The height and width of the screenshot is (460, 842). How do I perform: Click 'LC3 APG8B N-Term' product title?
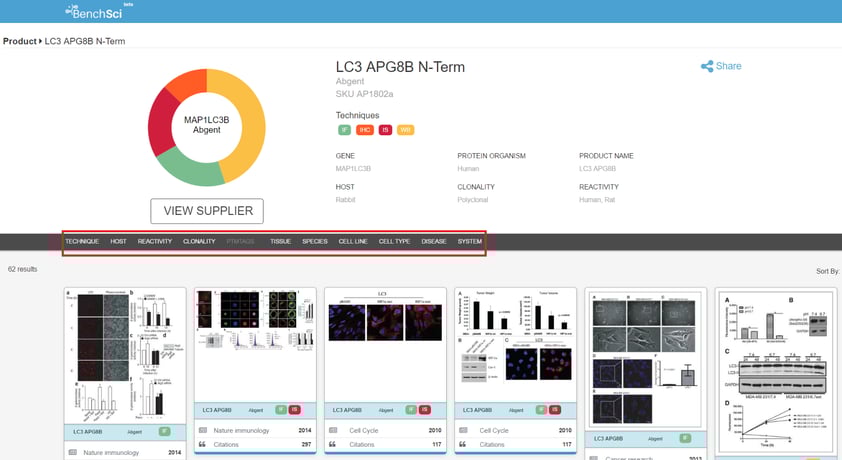tap(400, 67)
